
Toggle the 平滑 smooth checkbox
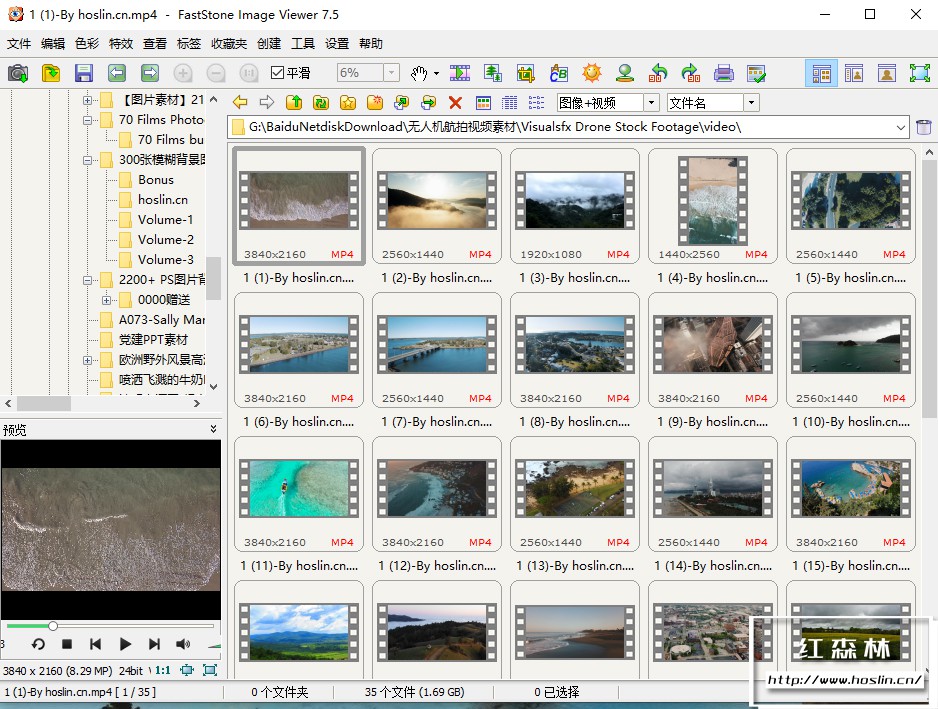click(x=279, y=73)
